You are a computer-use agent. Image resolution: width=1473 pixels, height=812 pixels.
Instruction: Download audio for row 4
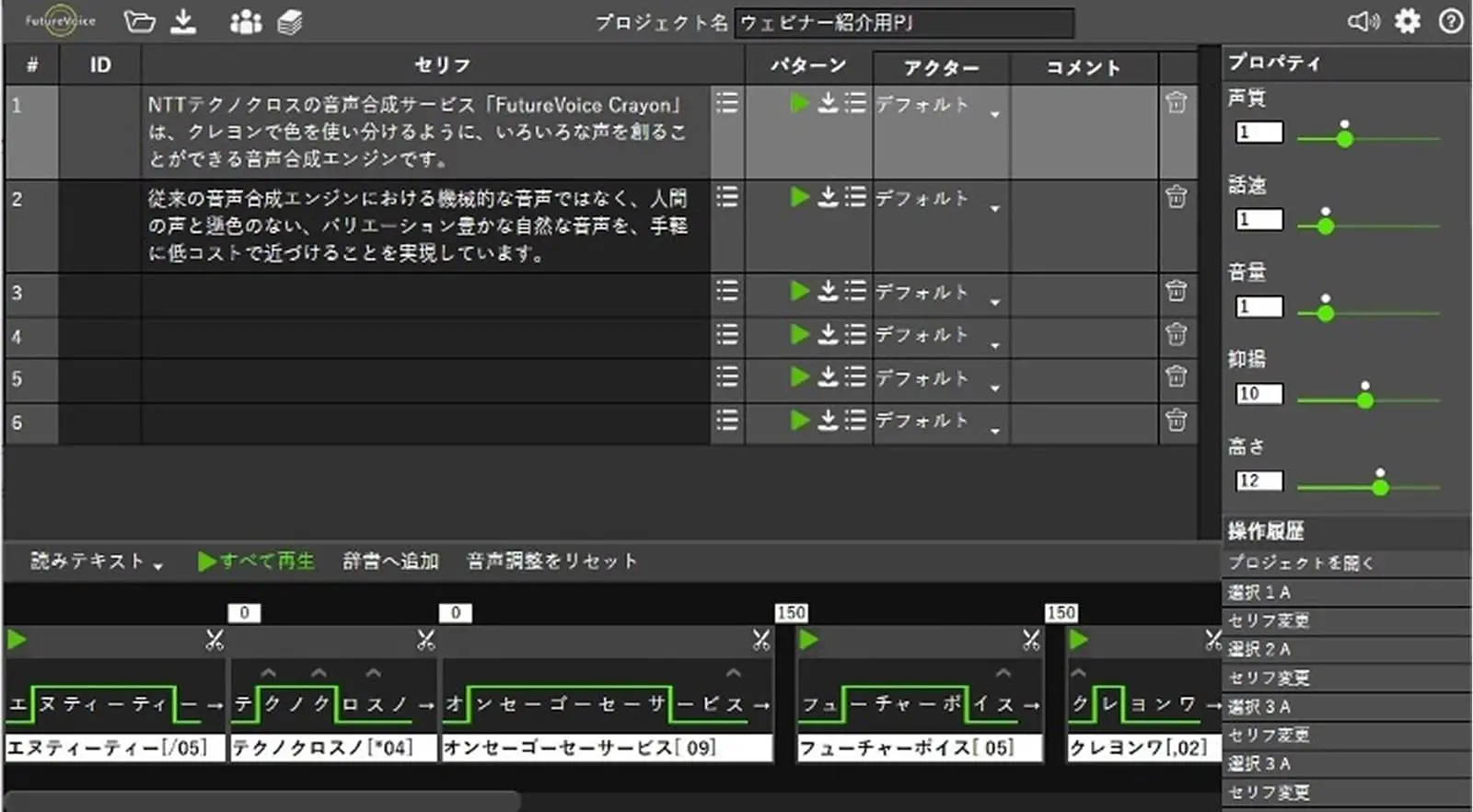828,333
